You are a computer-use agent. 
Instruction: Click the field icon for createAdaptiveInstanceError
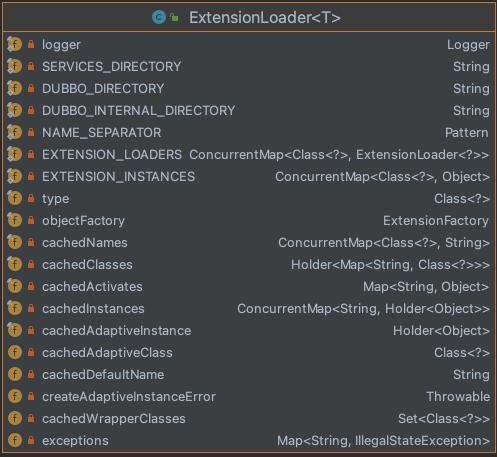point(14,396)
